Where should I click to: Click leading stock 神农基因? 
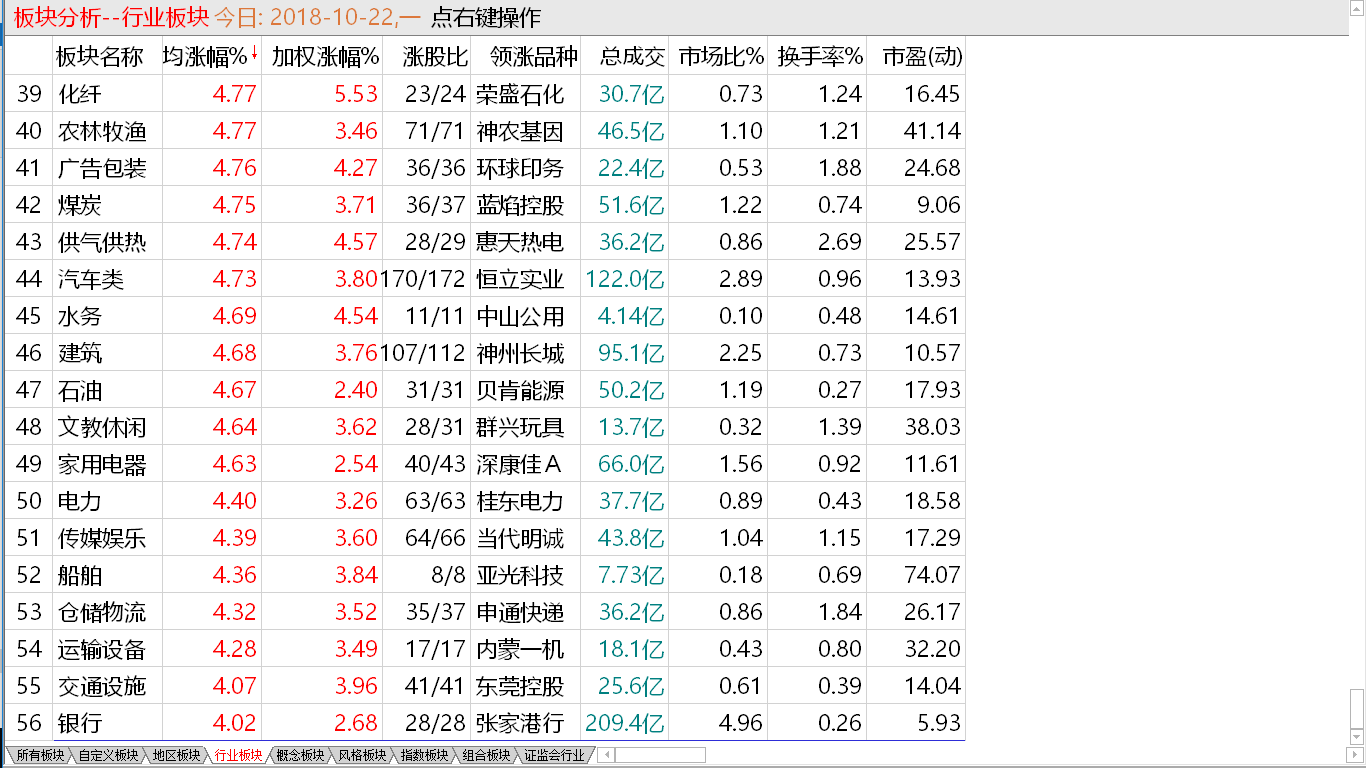pyautogui.click(x=520, y=131)
